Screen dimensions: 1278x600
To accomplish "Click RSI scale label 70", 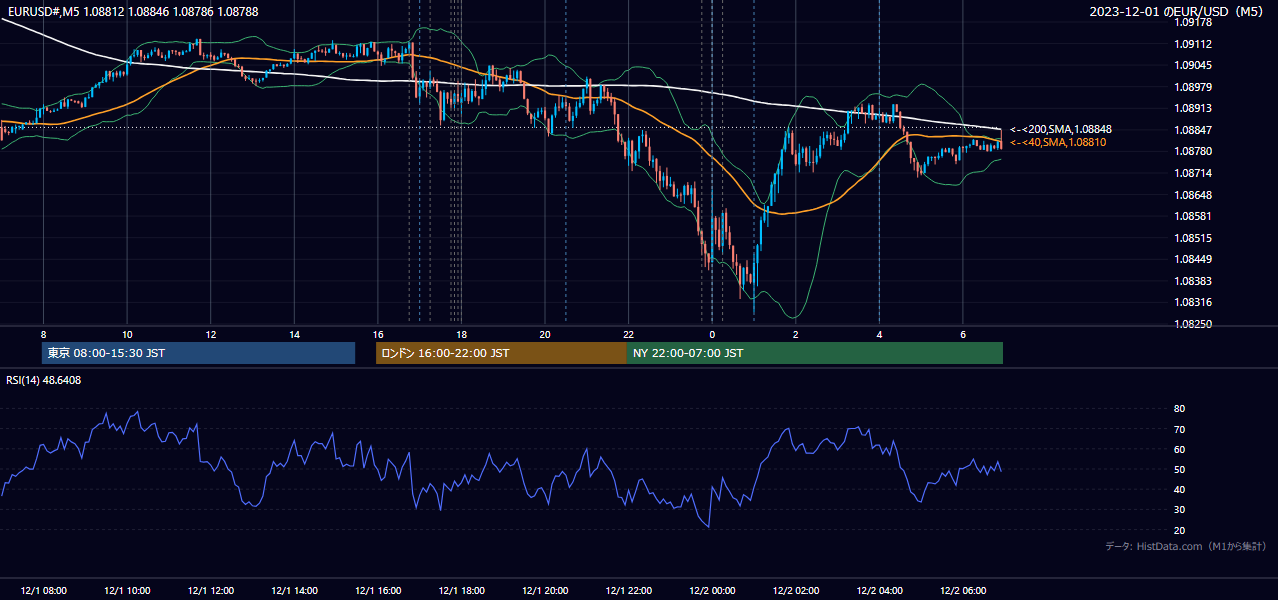I will click(1179, 429).
